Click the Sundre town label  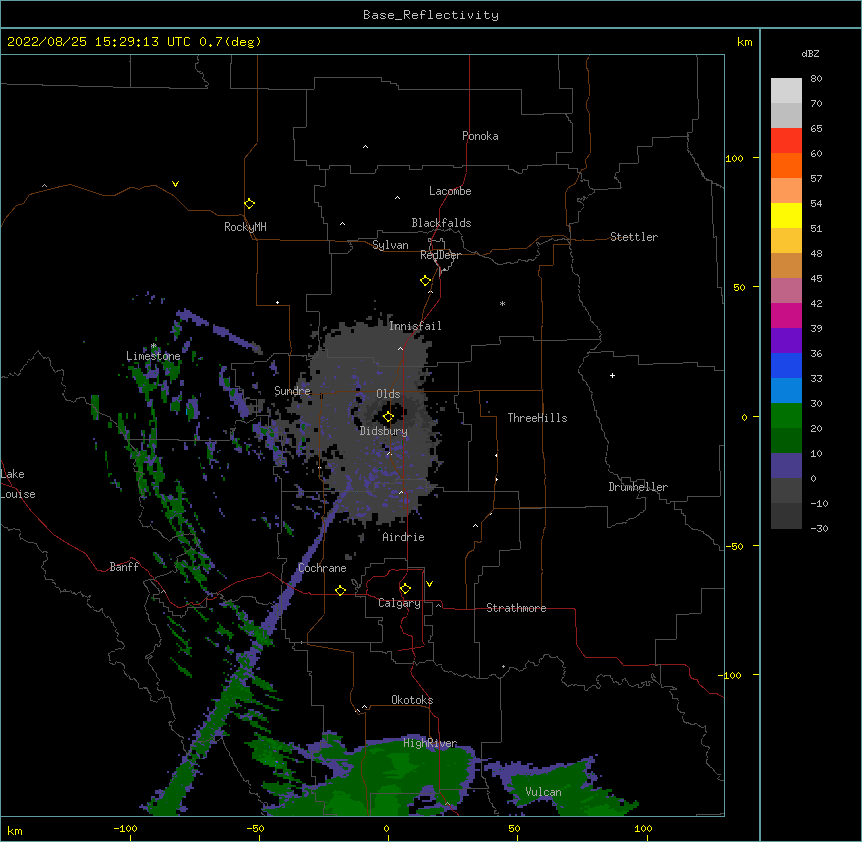[x=292, y=391]
